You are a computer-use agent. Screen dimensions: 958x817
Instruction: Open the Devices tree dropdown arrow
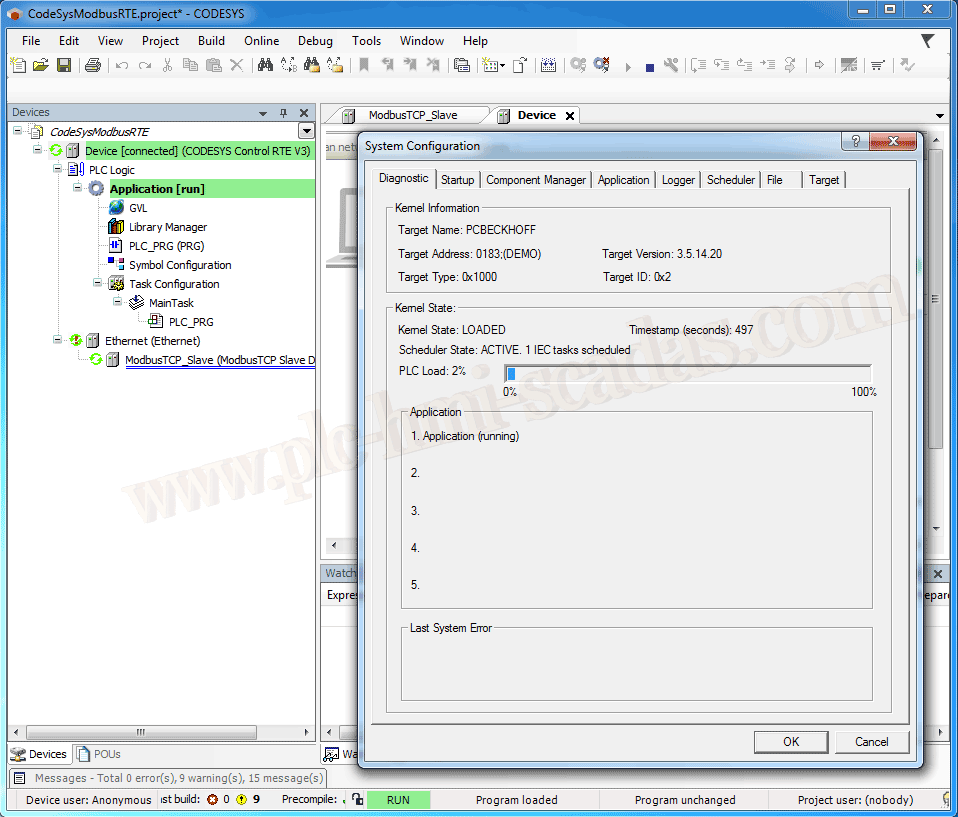click(x=306, y=131)
